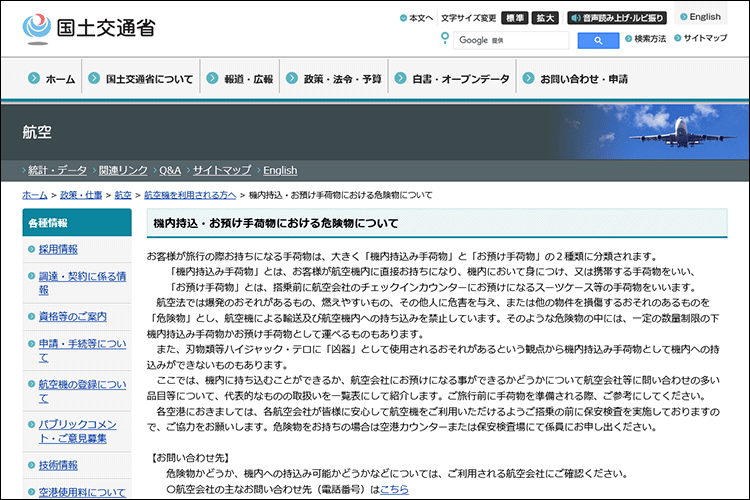The width and height of the screenshot is (750, 500).
Task: Open 白書・オープンデータ menu
Action: 452,79
